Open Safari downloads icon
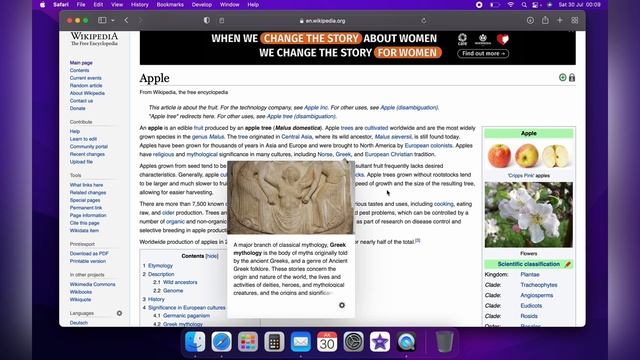 point(530,20)
